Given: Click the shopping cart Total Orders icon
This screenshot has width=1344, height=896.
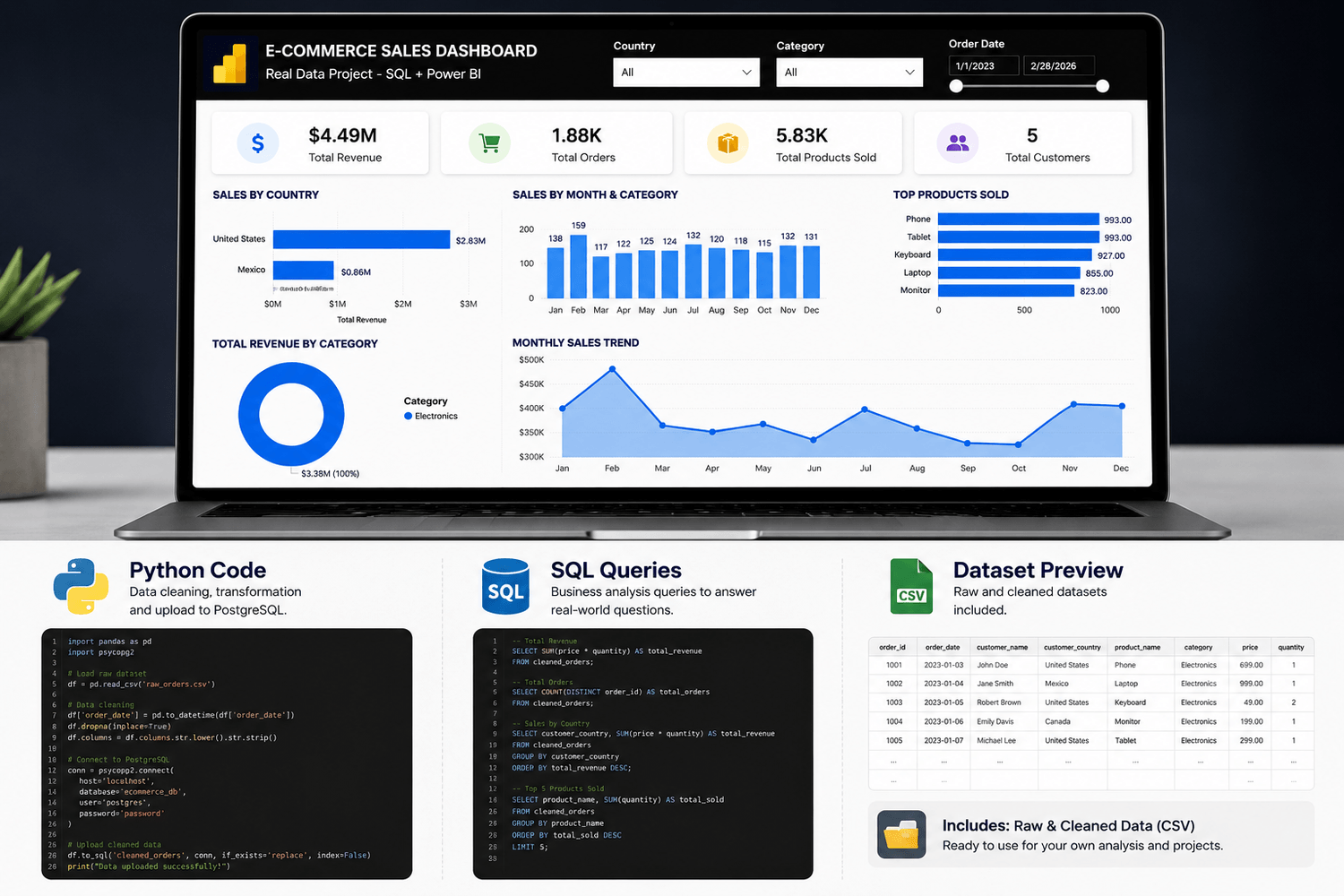Looking at the screenshot, I should pyautogui.click(x=489, y=143).
